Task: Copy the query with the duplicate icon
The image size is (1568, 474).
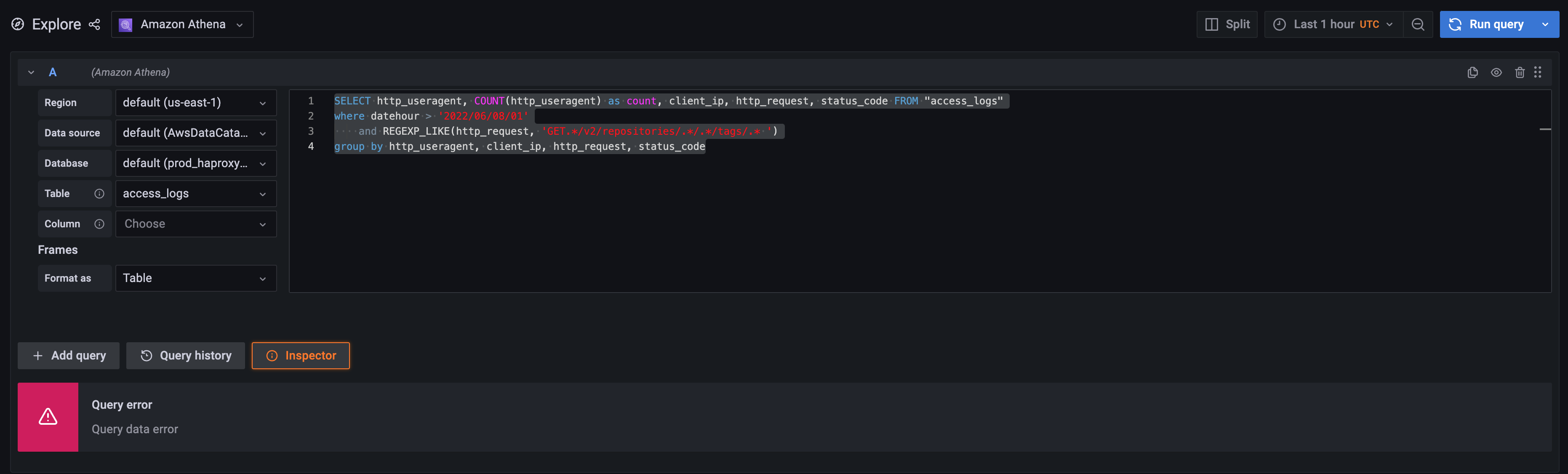Action: click(1473, 72)
